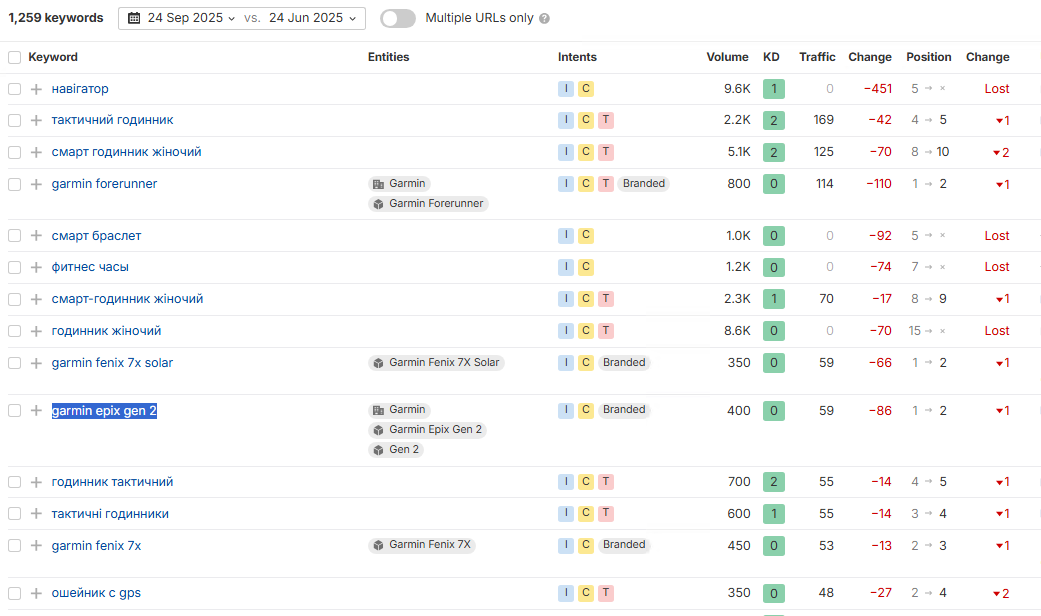The image size is (1041, 616).
Task: Check the select-all checkbox in header
Action: tap(15, 58)
